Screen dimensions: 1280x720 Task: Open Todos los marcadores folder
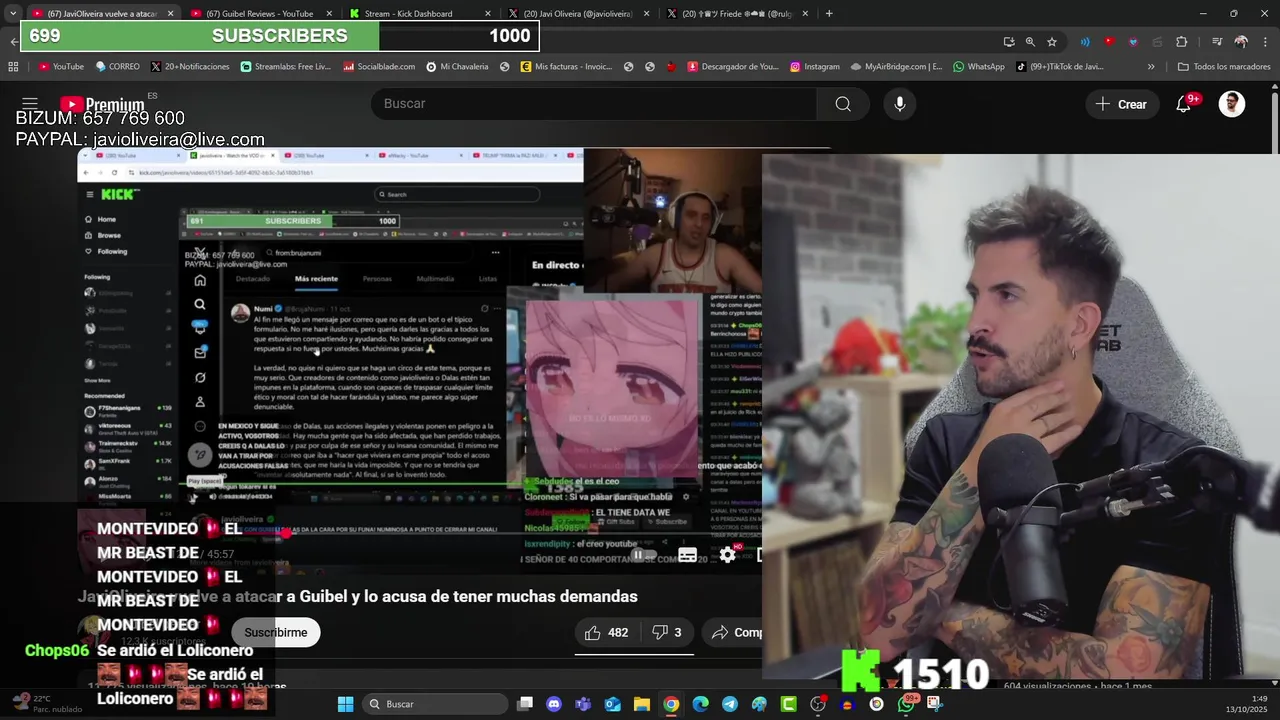click(x=1224, y=67)
